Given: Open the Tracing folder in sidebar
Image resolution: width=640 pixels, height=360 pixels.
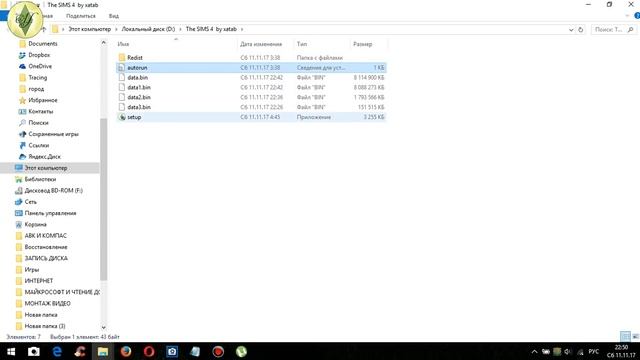Looking at the screenshot, I should coord(38,78).
